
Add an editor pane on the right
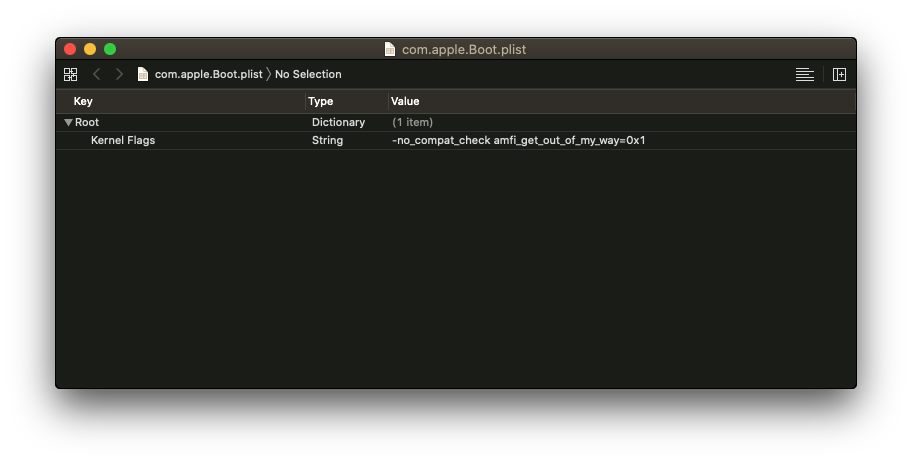pyautogui.click(x=839, y=74)
